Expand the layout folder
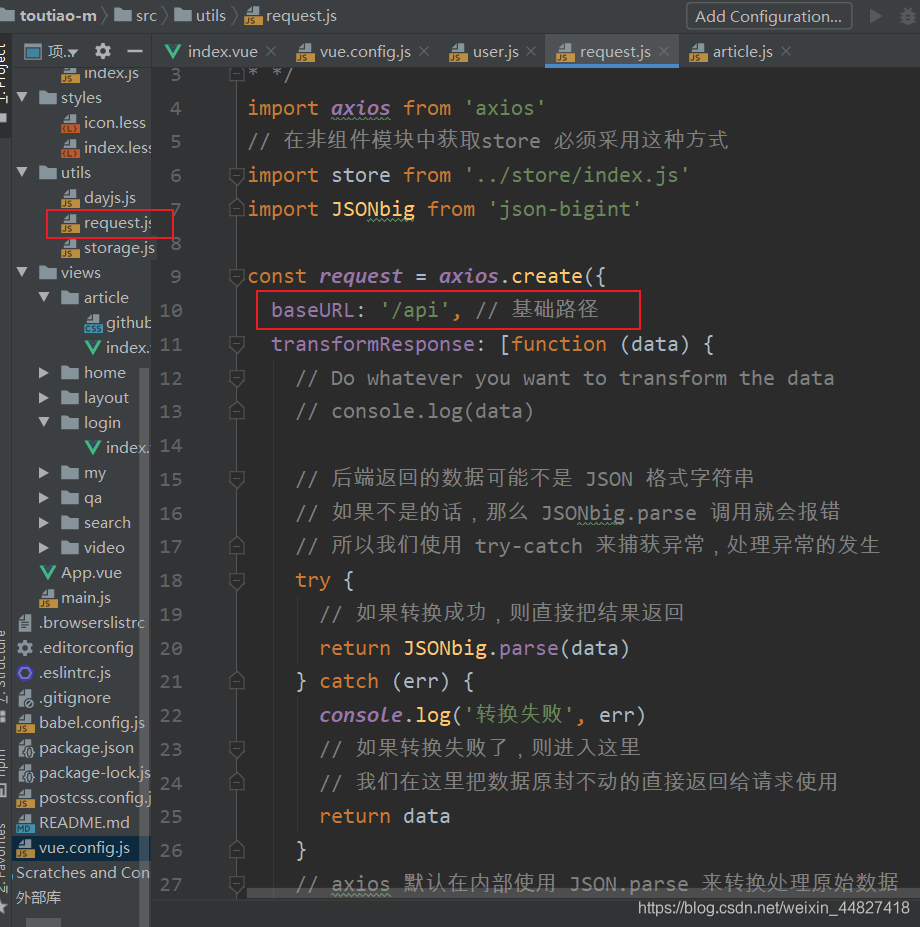 tap(44, 397)
